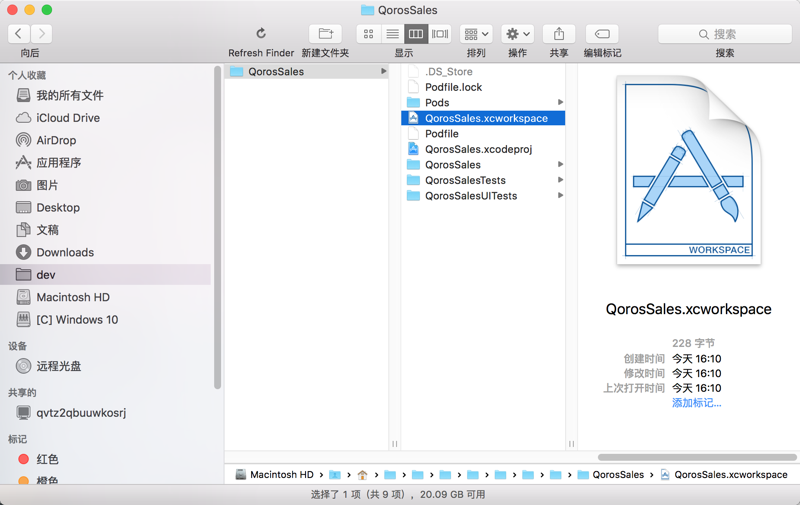Click the sidebar vertical scrollbar
Image resolution: width=800 pixels, height=505 pixels.
tap(218, 227)
